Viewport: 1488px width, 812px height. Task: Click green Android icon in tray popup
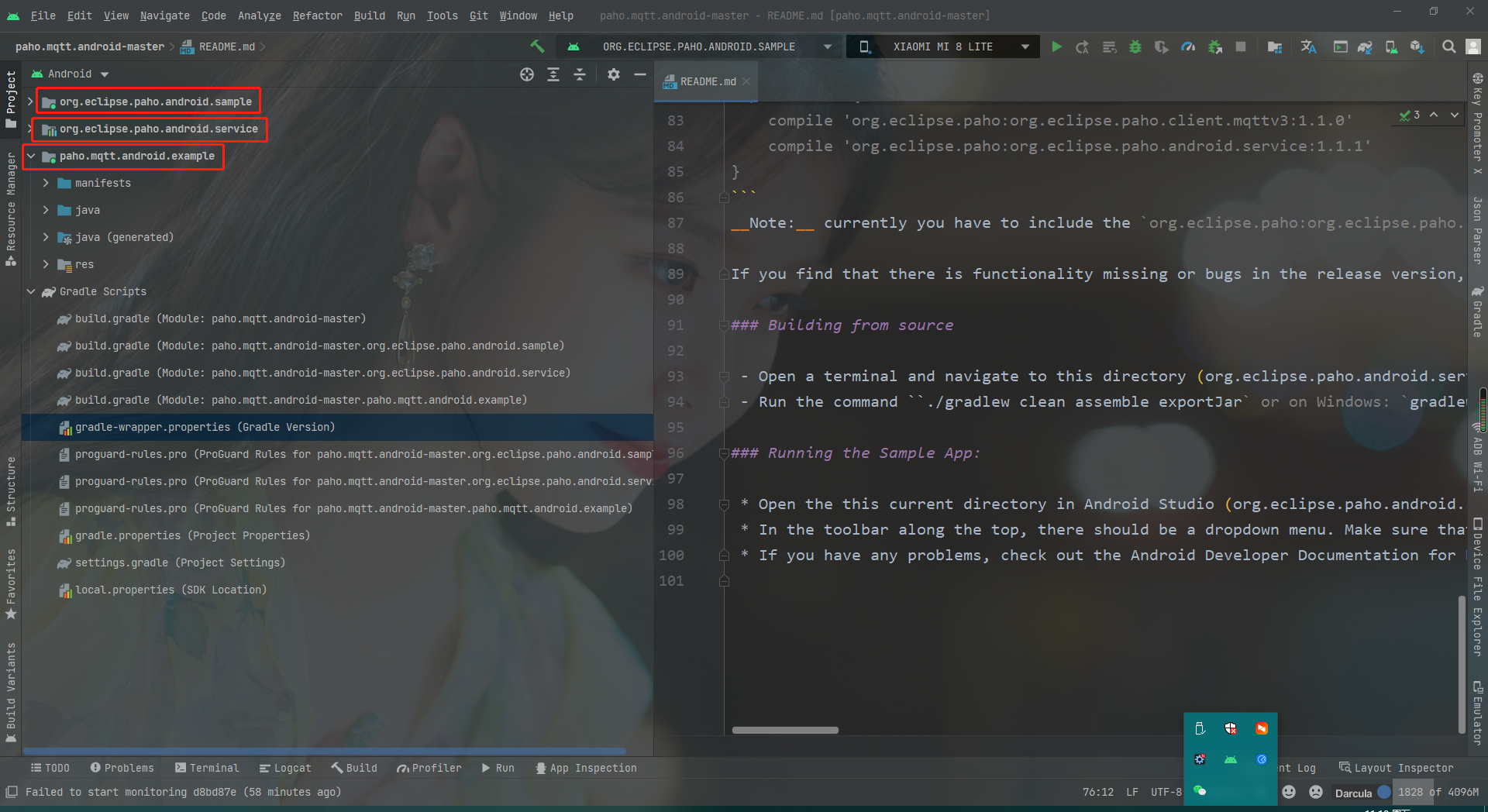[x=1231, y=759]
